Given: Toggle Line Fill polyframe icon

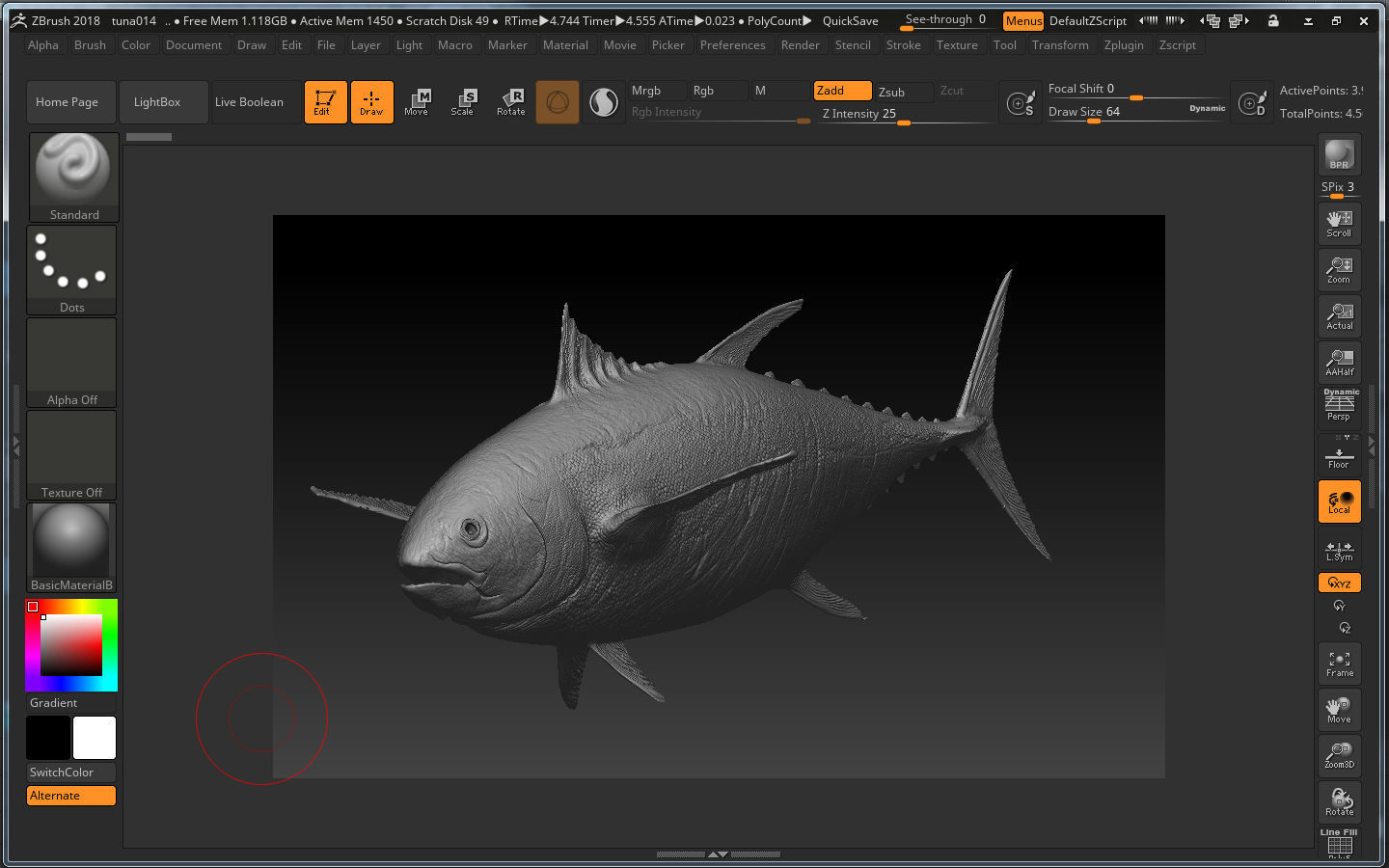Looking at the screenshot, I should tap(1339, 843).
